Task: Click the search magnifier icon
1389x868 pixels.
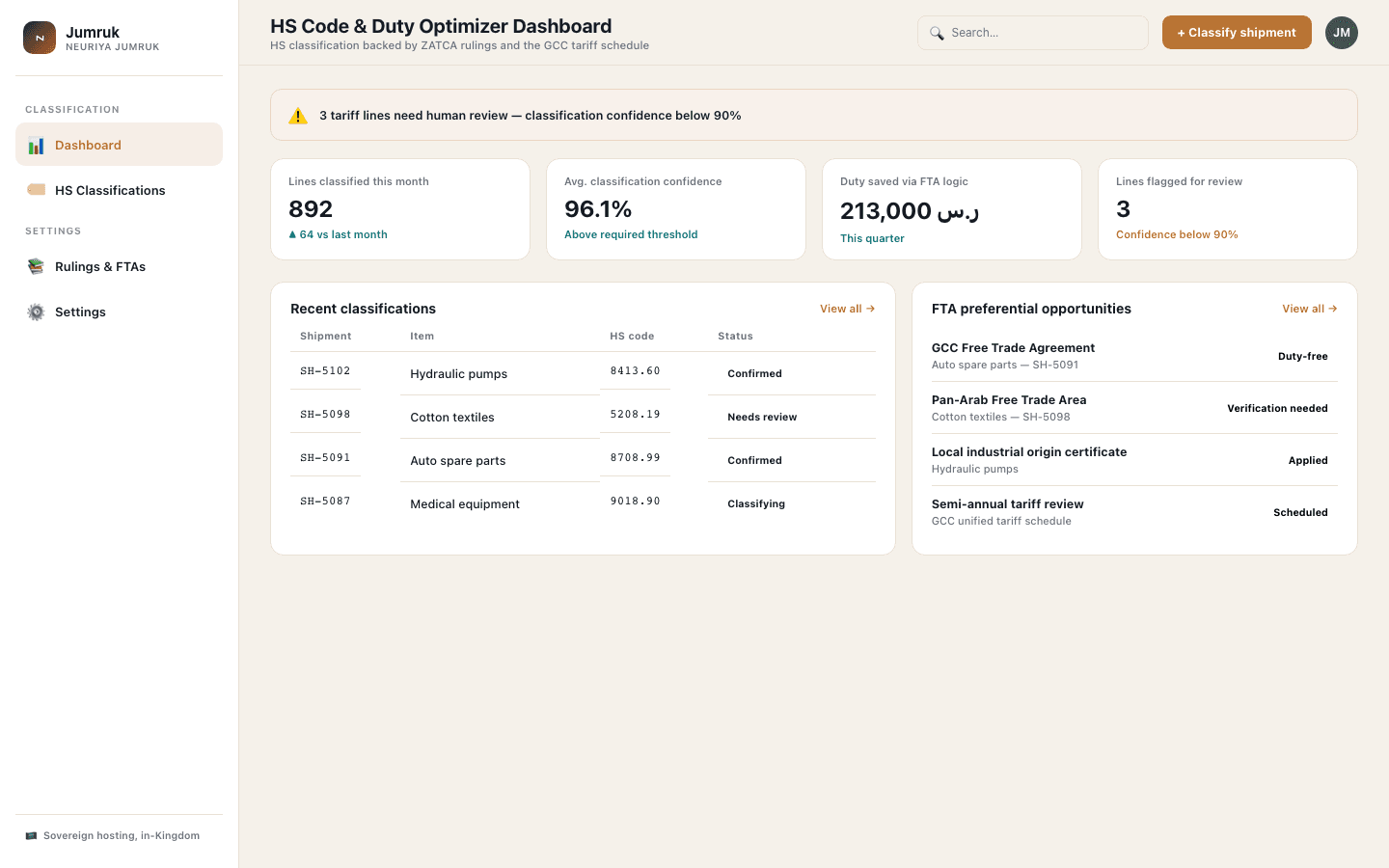Action: click(x=937, y=33)
